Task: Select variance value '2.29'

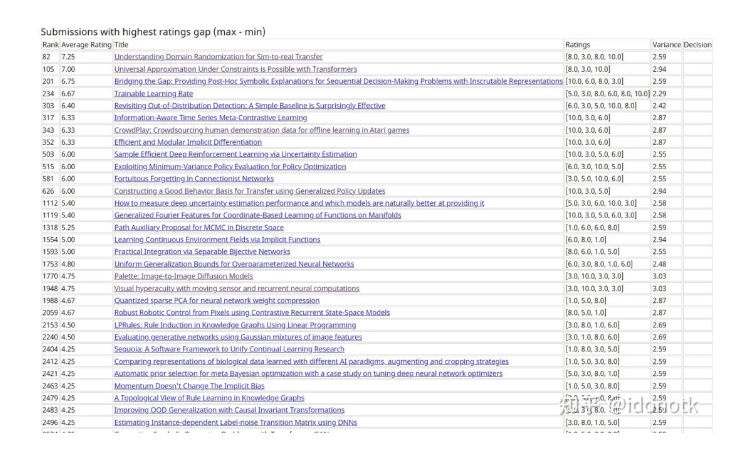Action: coord(659,93)
